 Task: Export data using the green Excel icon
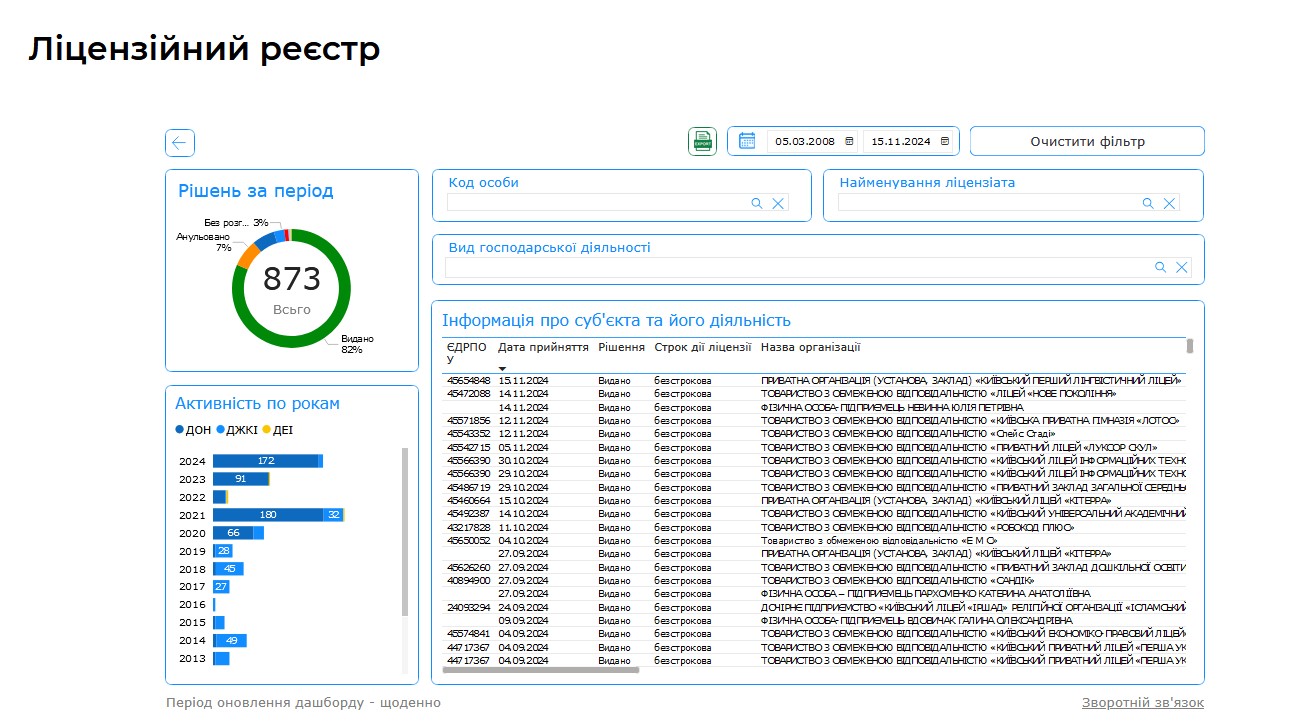702,142
